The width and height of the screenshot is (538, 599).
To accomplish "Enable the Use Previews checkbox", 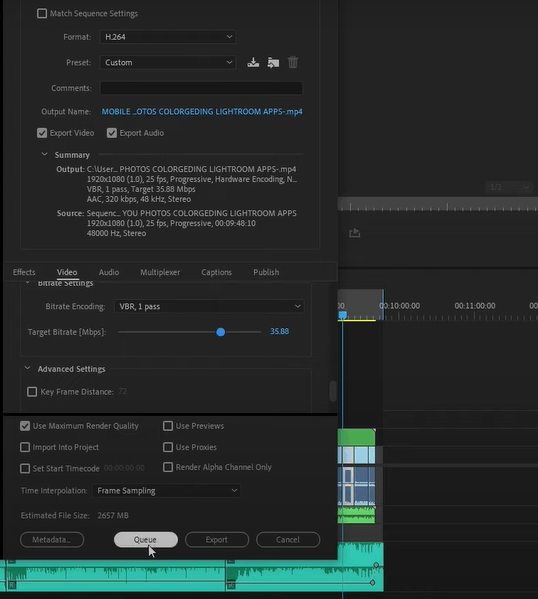I will pos(168,426).
